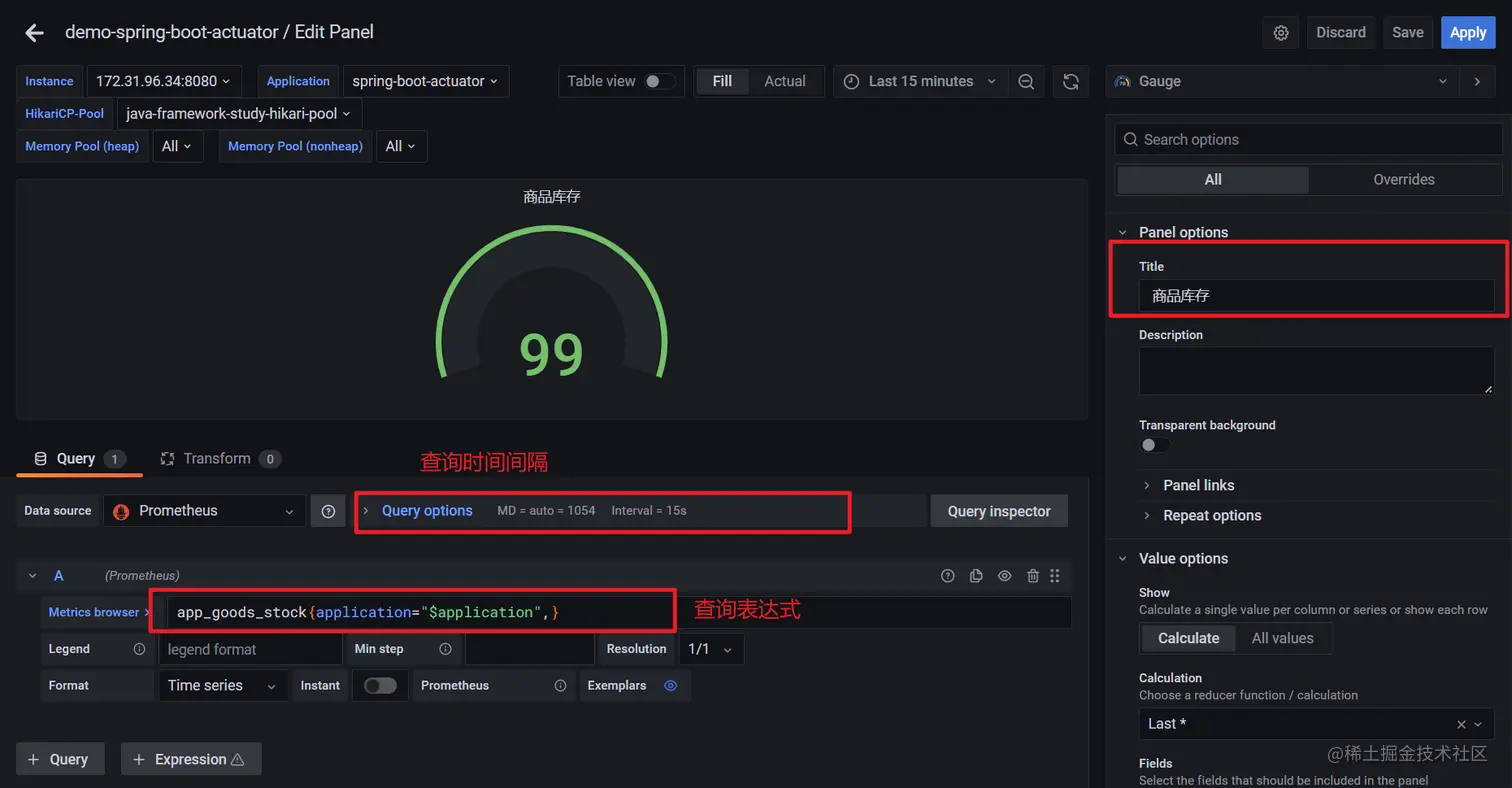Hide query A with the eye icon

tap(1005, 576)
